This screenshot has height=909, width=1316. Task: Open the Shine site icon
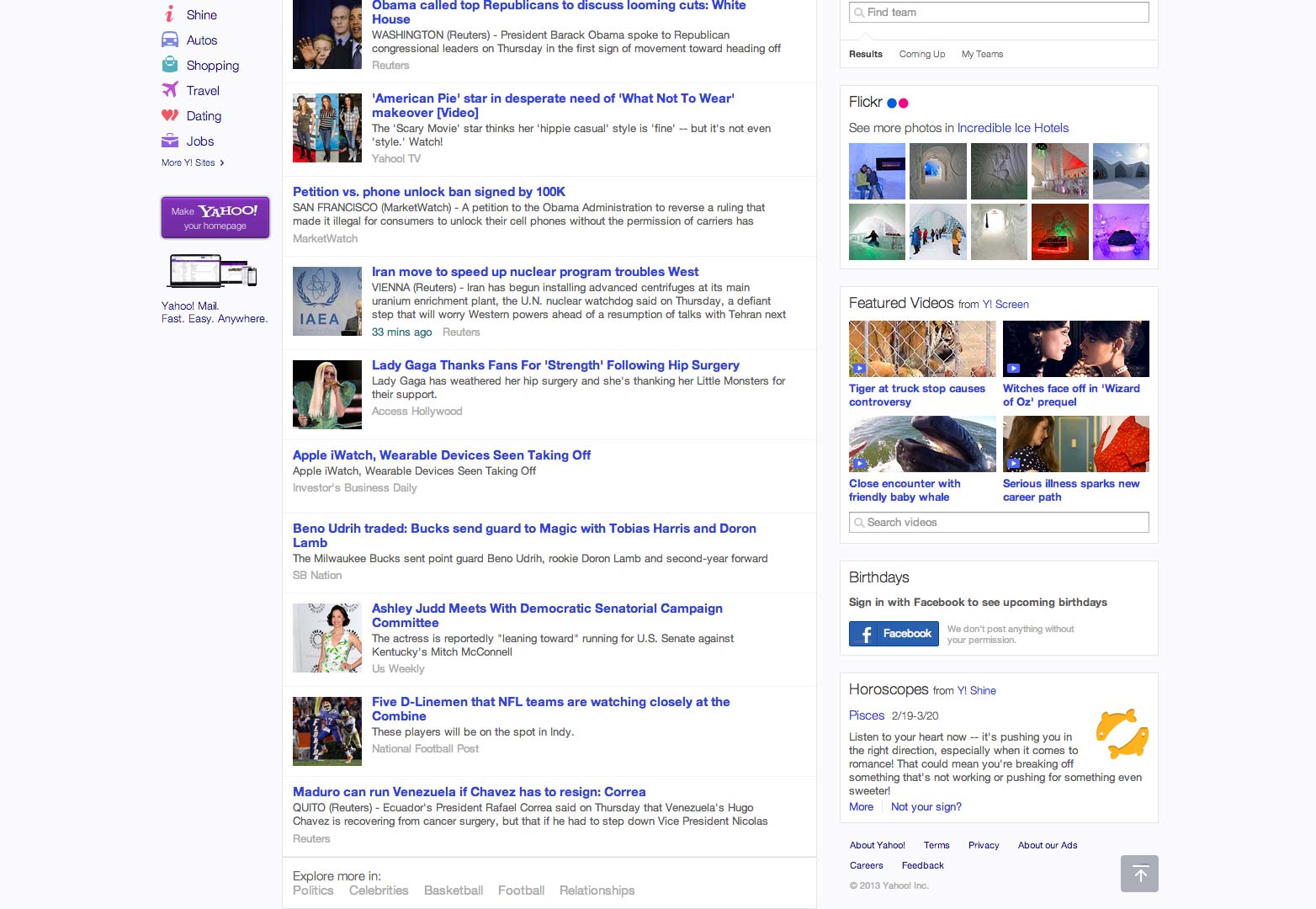pyautogui.click(x=169, y=14)
